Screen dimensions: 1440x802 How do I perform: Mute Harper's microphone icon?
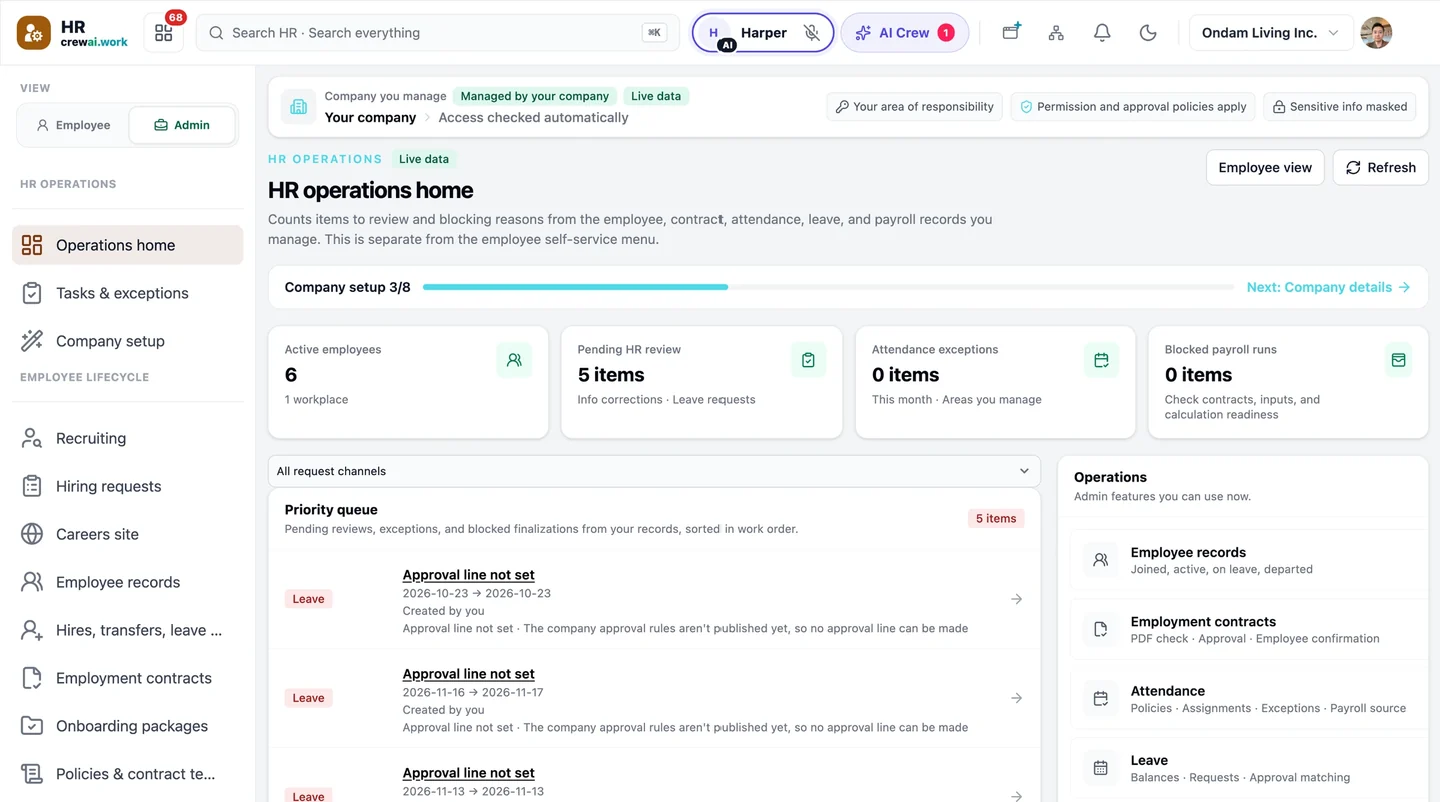click(x=812, y=33)
